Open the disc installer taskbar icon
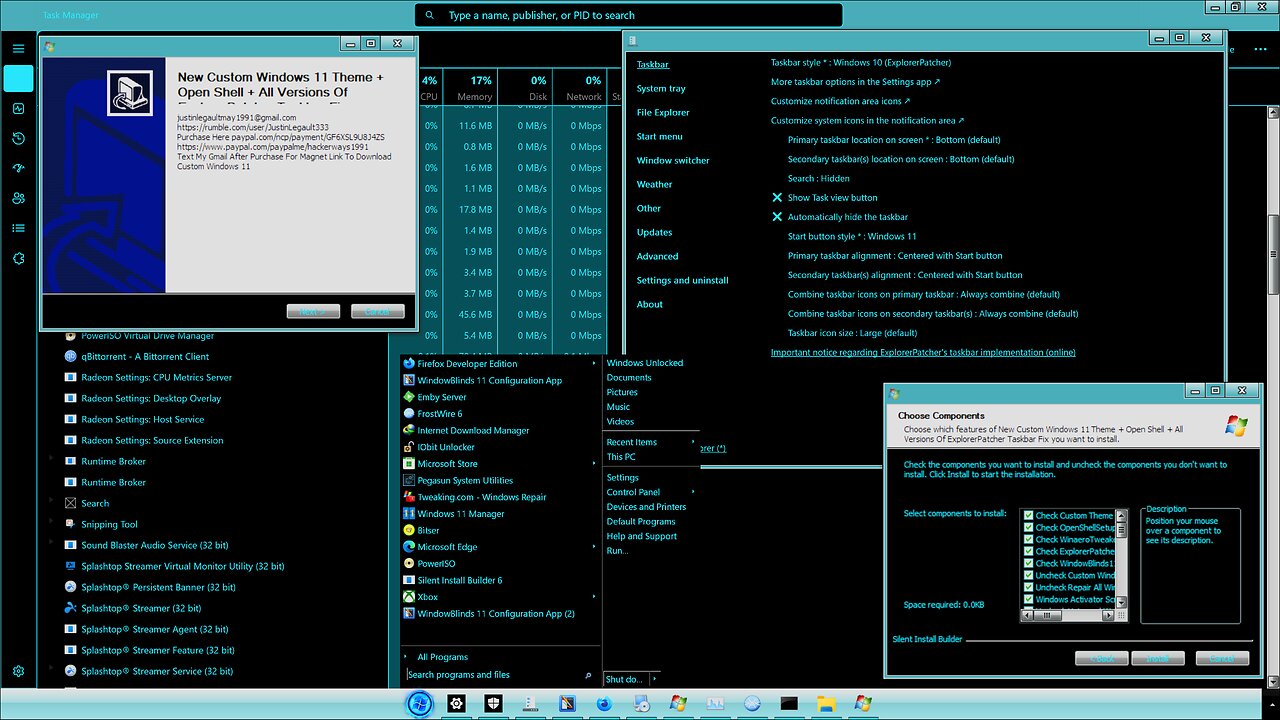 click(x=641, y=704)
